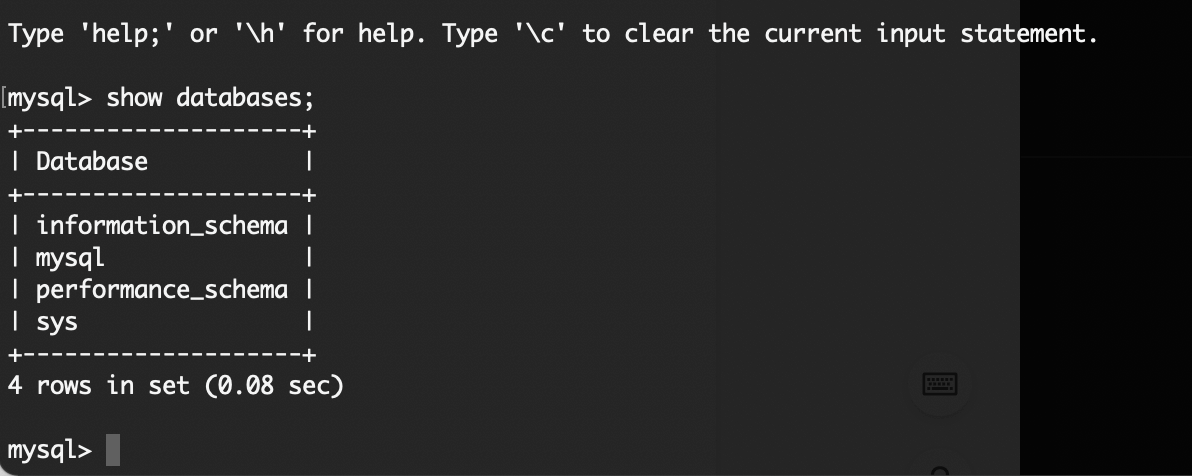Click the 'show databases;' command text
Viewport: 1192px width, 476px height.
coord(210,98)
